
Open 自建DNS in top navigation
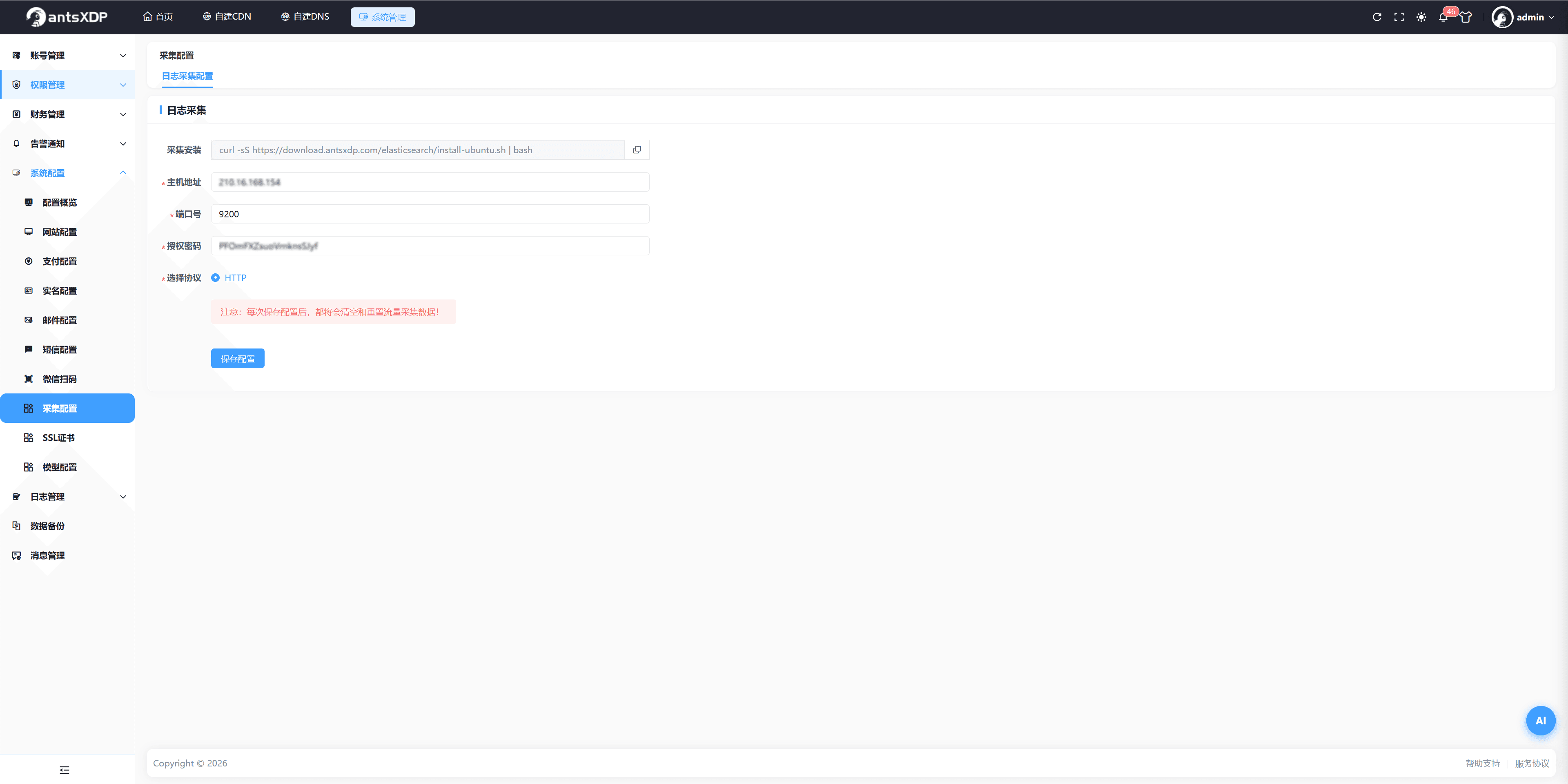pyautogui.click(x=305, y=17)
